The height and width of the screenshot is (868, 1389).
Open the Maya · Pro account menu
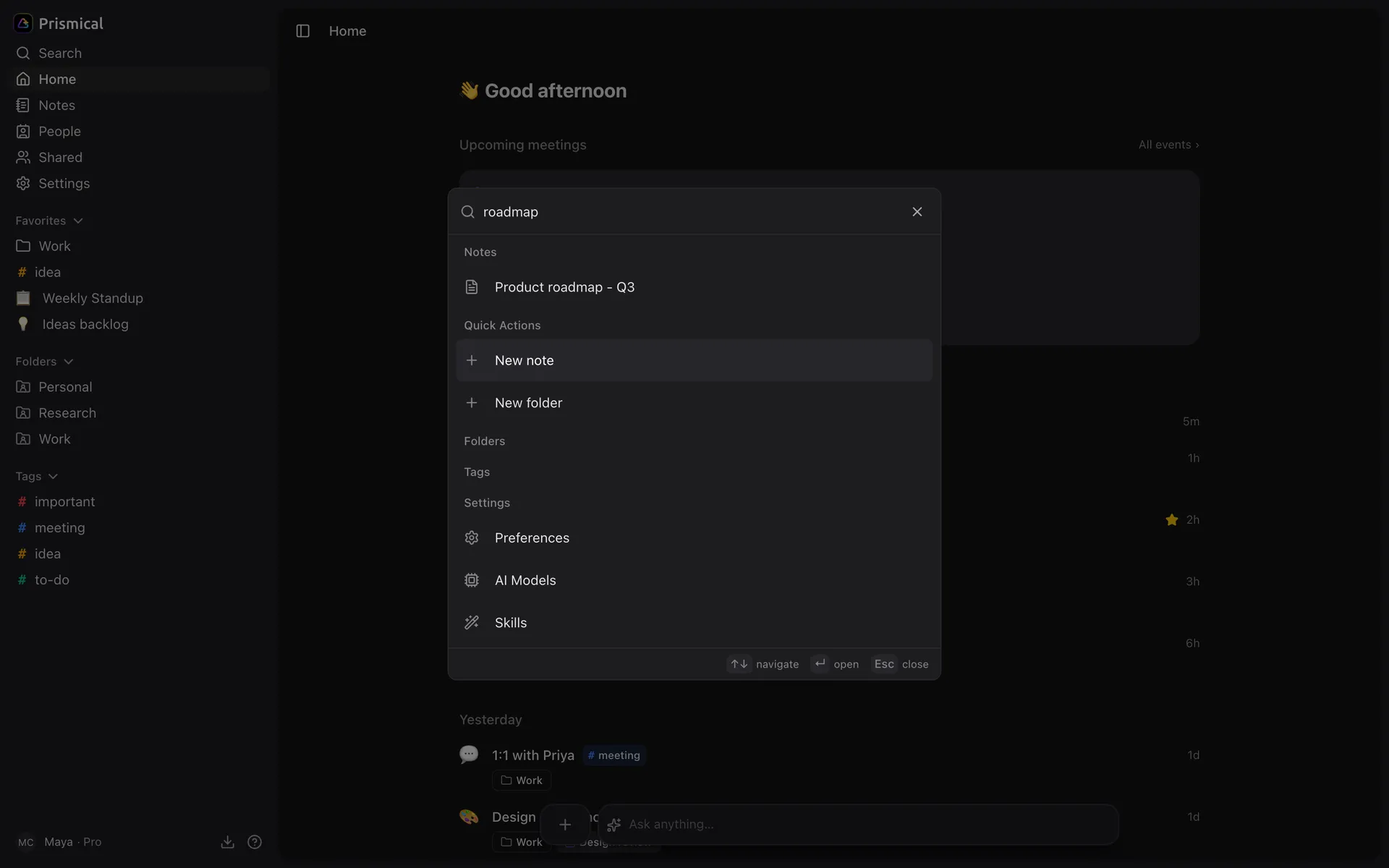59,842
